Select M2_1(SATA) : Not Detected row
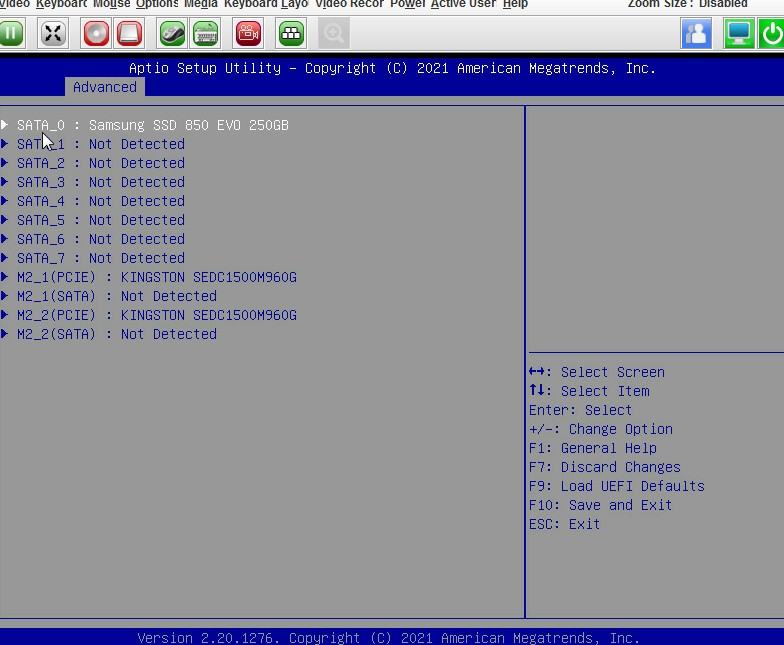 [117, 296]
